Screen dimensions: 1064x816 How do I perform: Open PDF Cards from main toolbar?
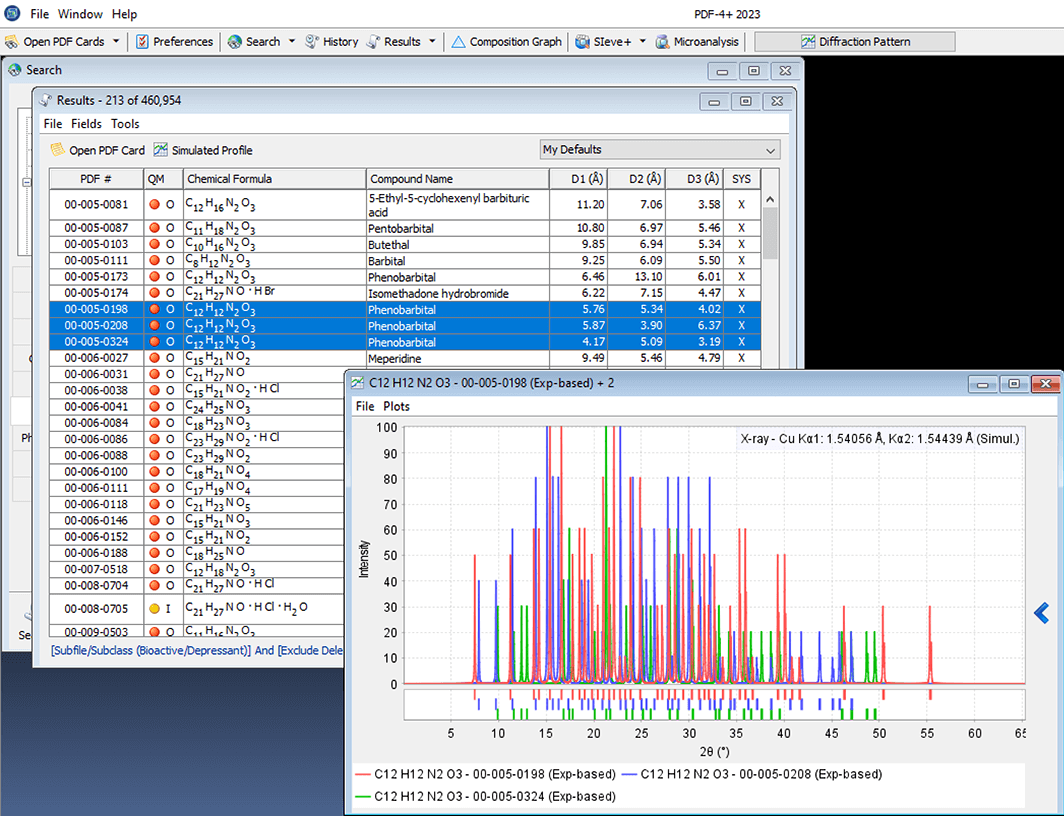[x=55, y=41]
